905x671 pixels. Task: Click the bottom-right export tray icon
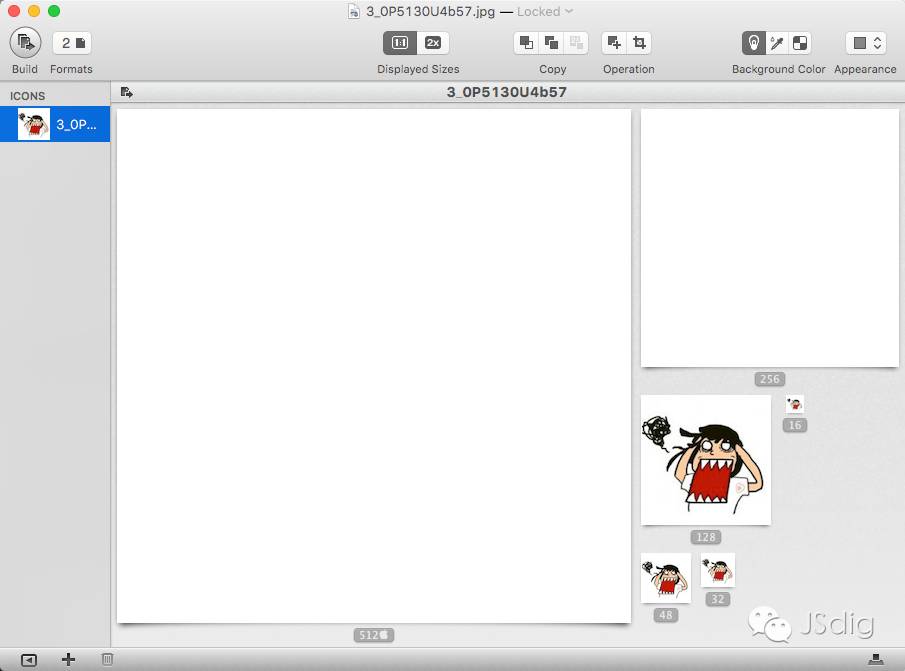click(876, 659)
